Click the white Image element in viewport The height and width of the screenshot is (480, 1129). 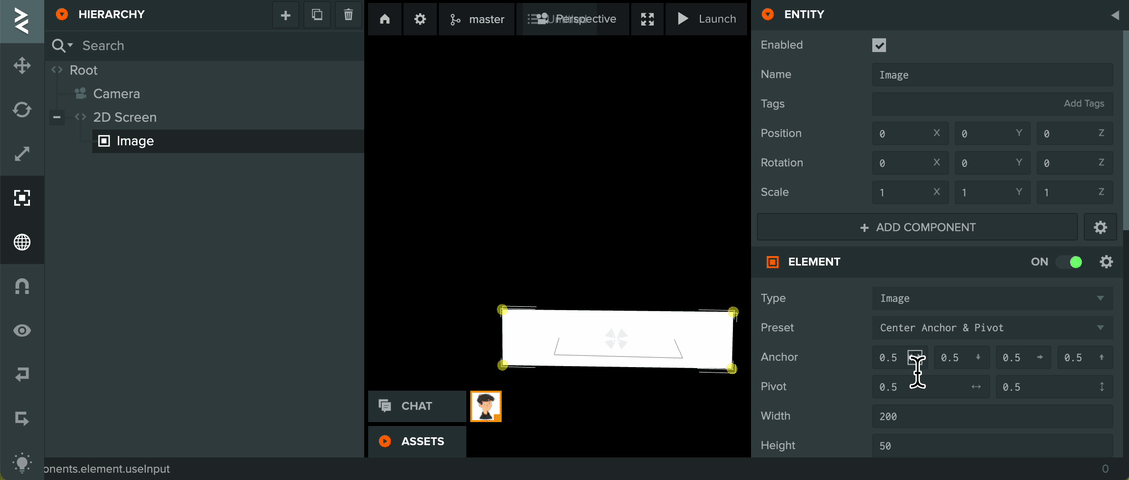coord(617,339)
